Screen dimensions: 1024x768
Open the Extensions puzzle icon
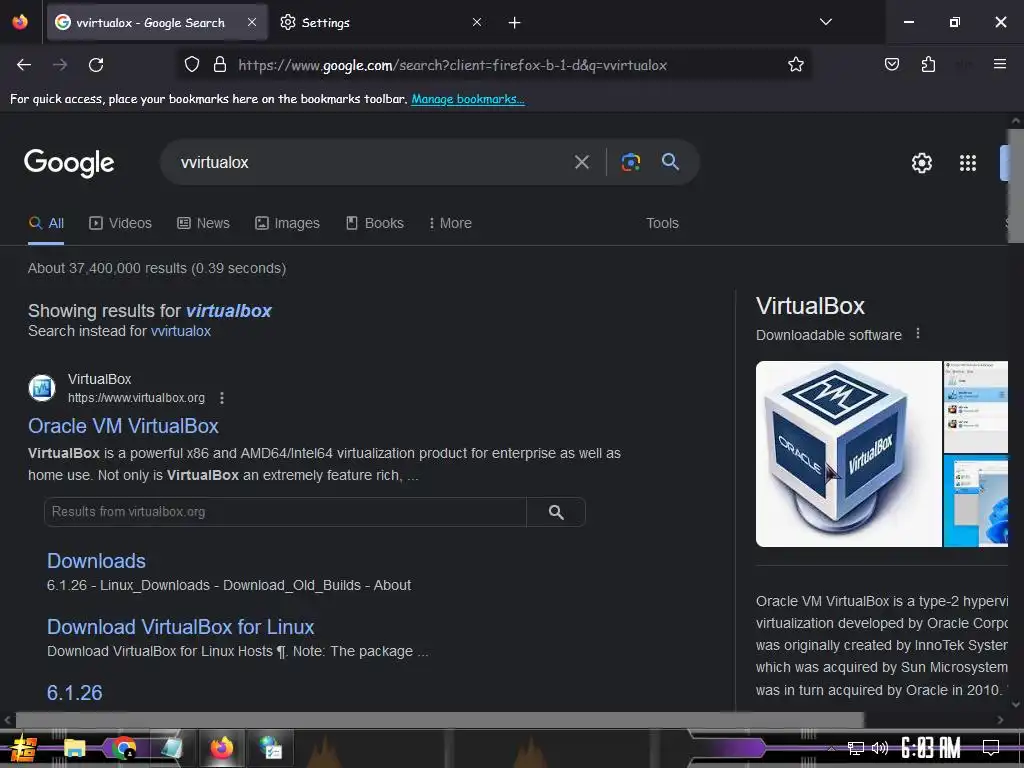click(928, 65)
